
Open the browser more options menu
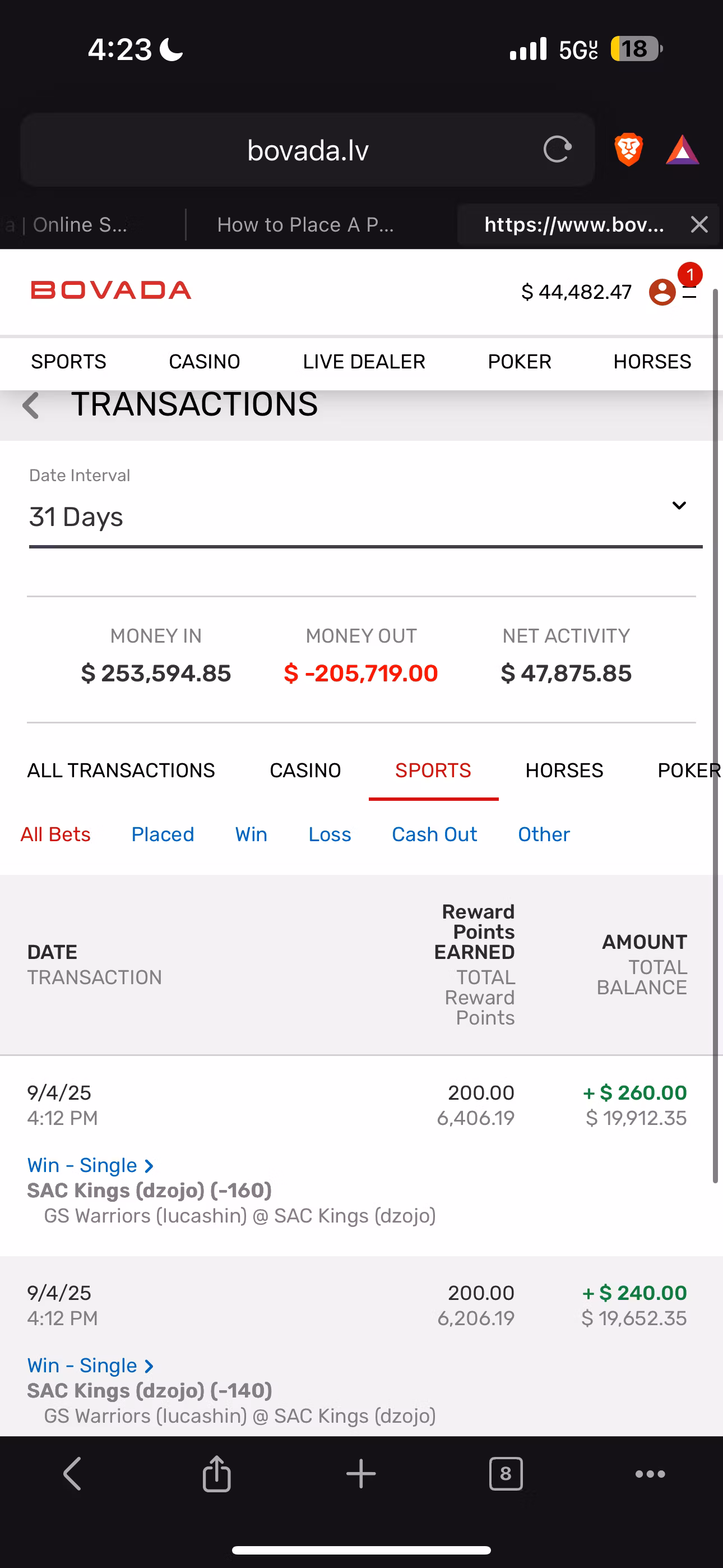coord(650,1474)
